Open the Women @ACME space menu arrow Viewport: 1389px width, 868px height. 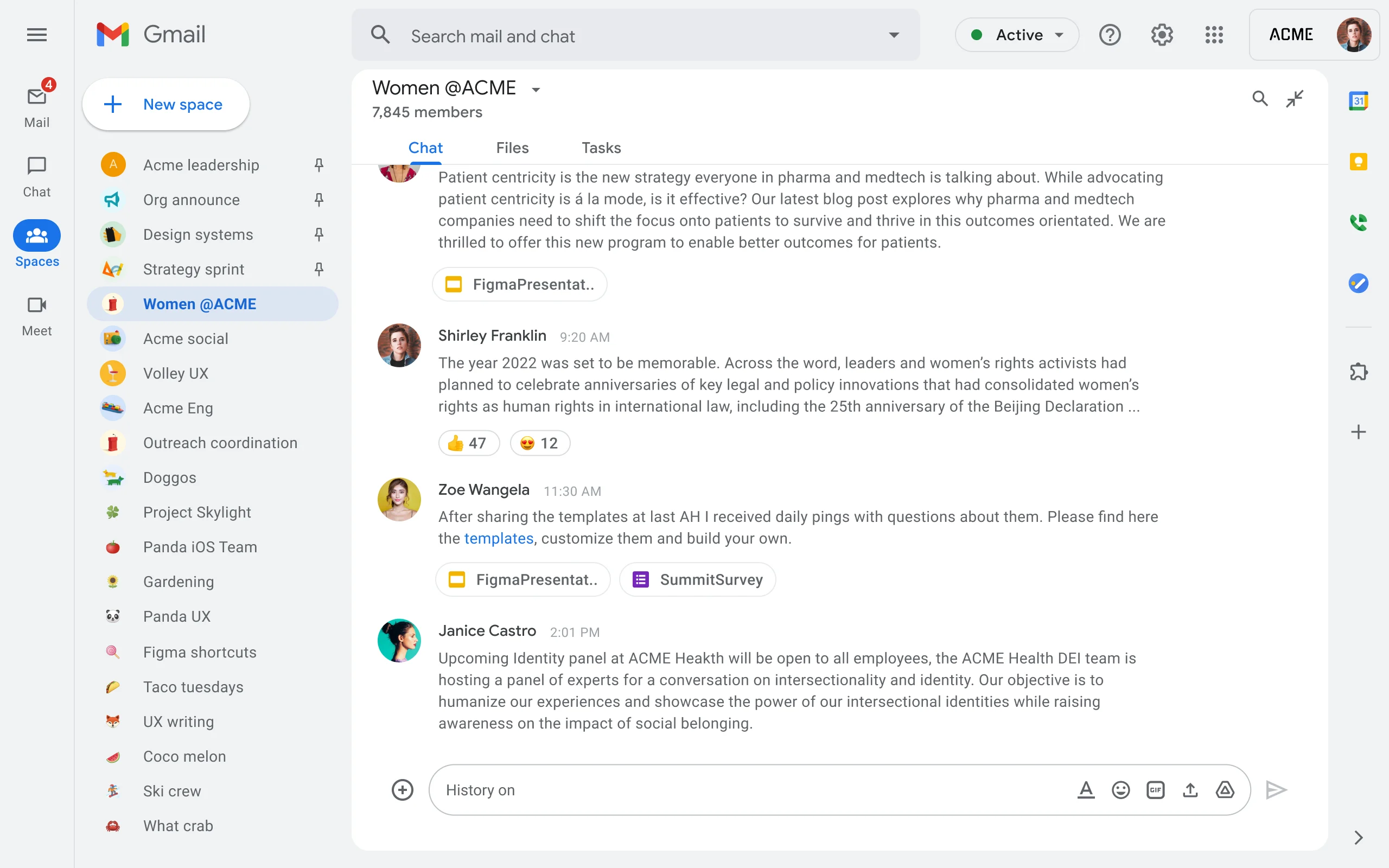point(536,90)
